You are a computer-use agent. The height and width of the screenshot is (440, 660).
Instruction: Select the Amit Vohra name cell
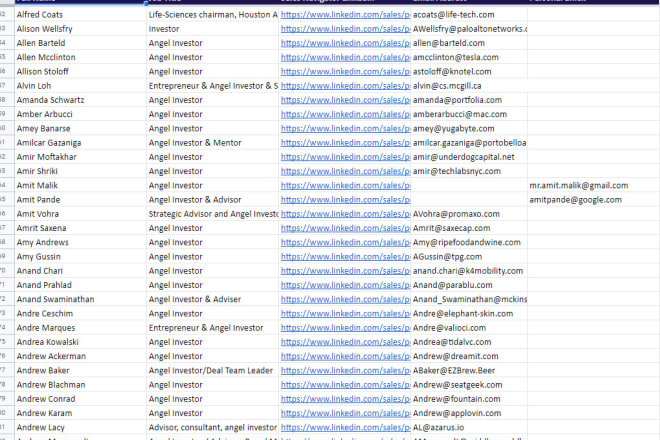click(x=80, y=214)
